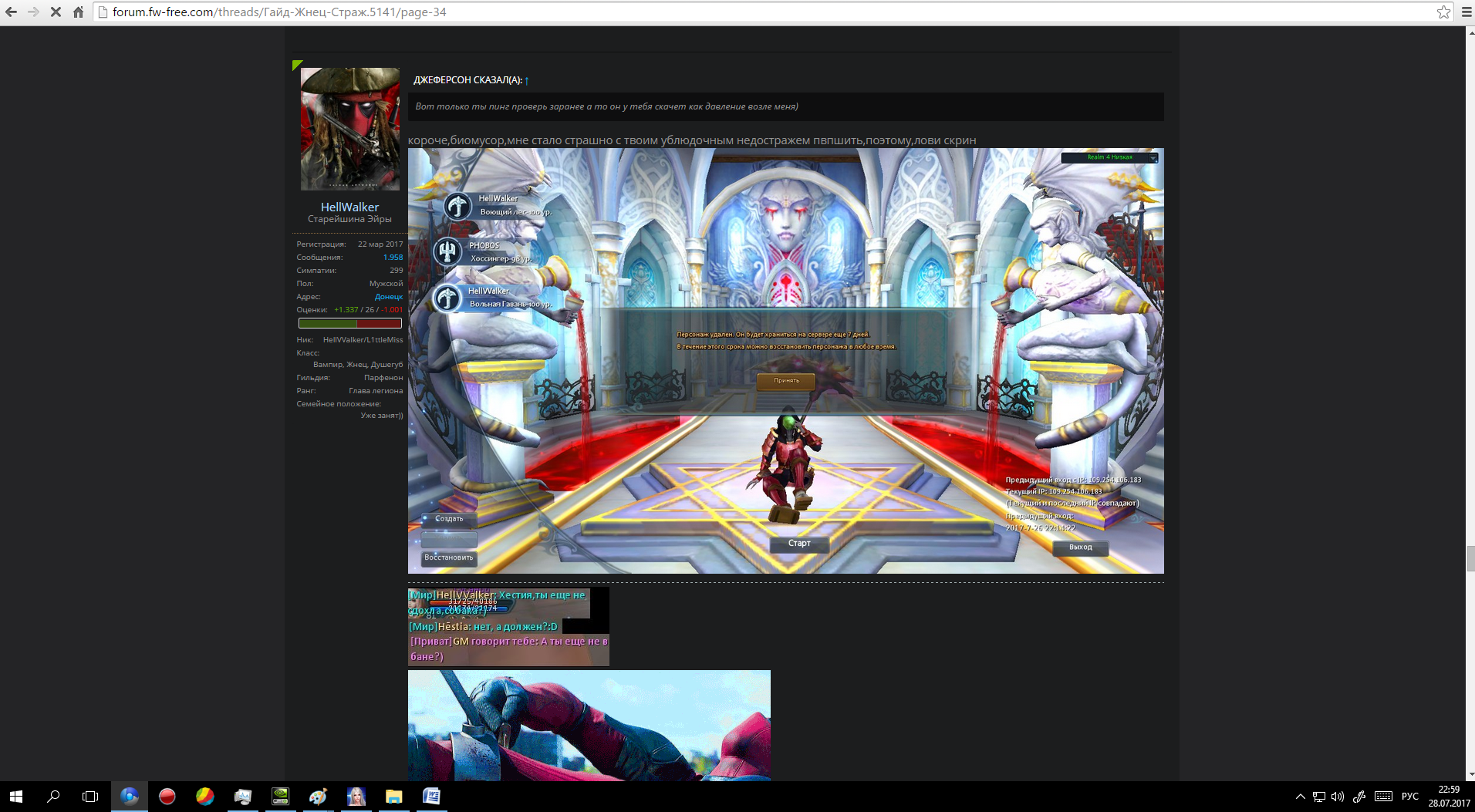
Task: Open the system monitor app on taskbar
Action: 242,797
